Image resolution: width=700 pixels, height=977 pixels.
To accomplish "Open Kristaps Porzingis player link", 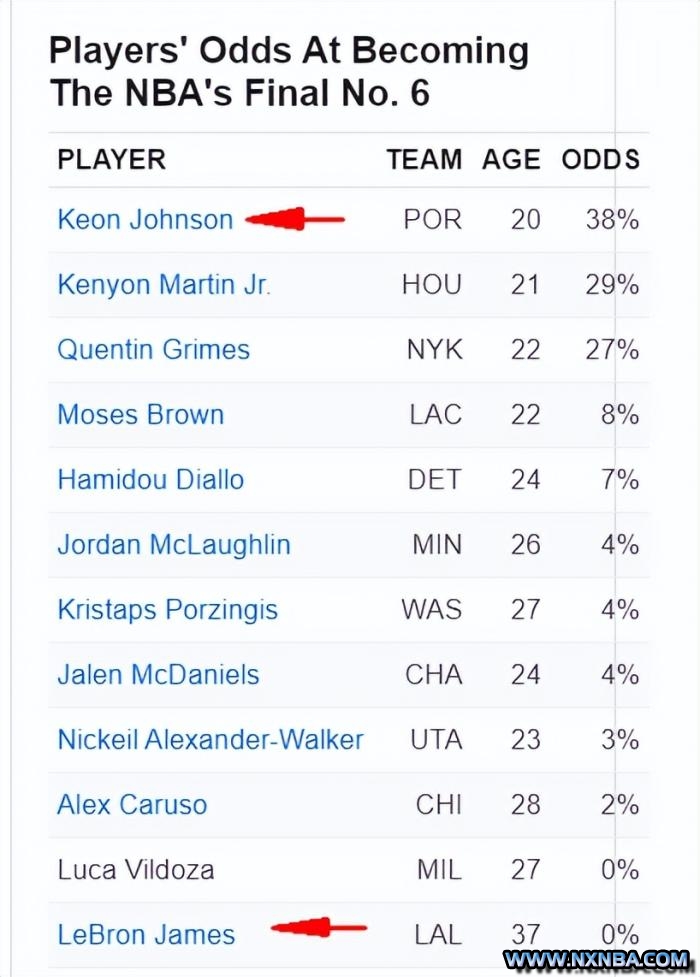I will 168,610.
